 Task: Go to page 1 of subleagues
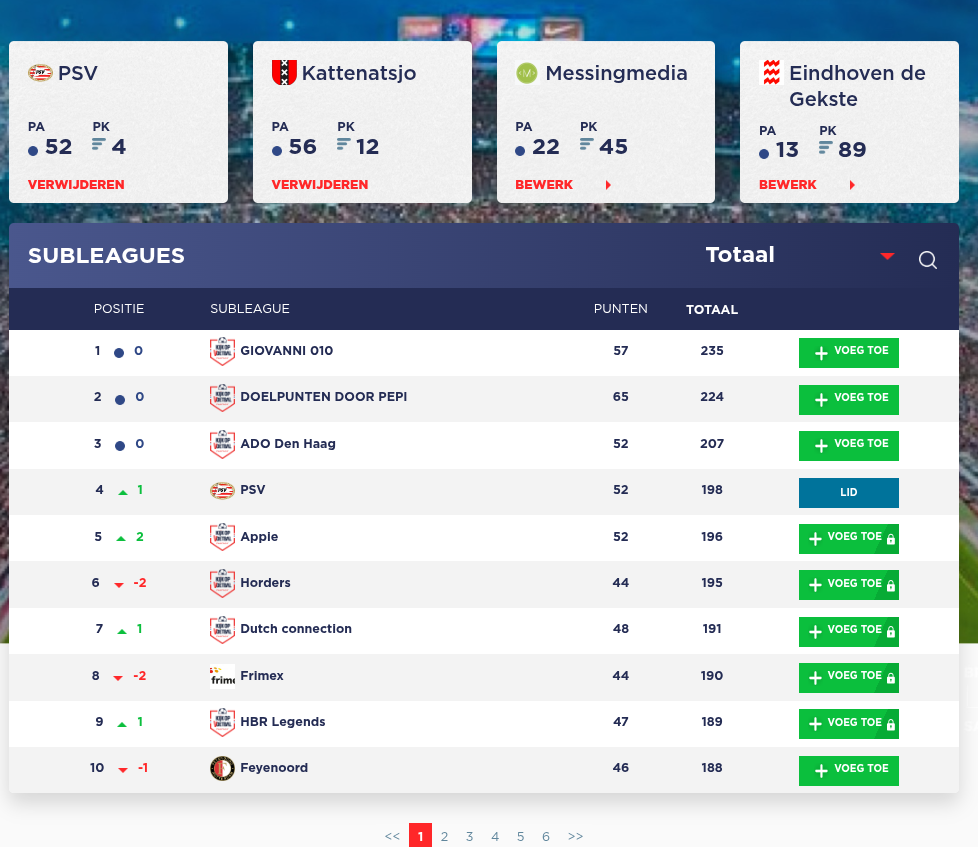(x=420, y=836)
